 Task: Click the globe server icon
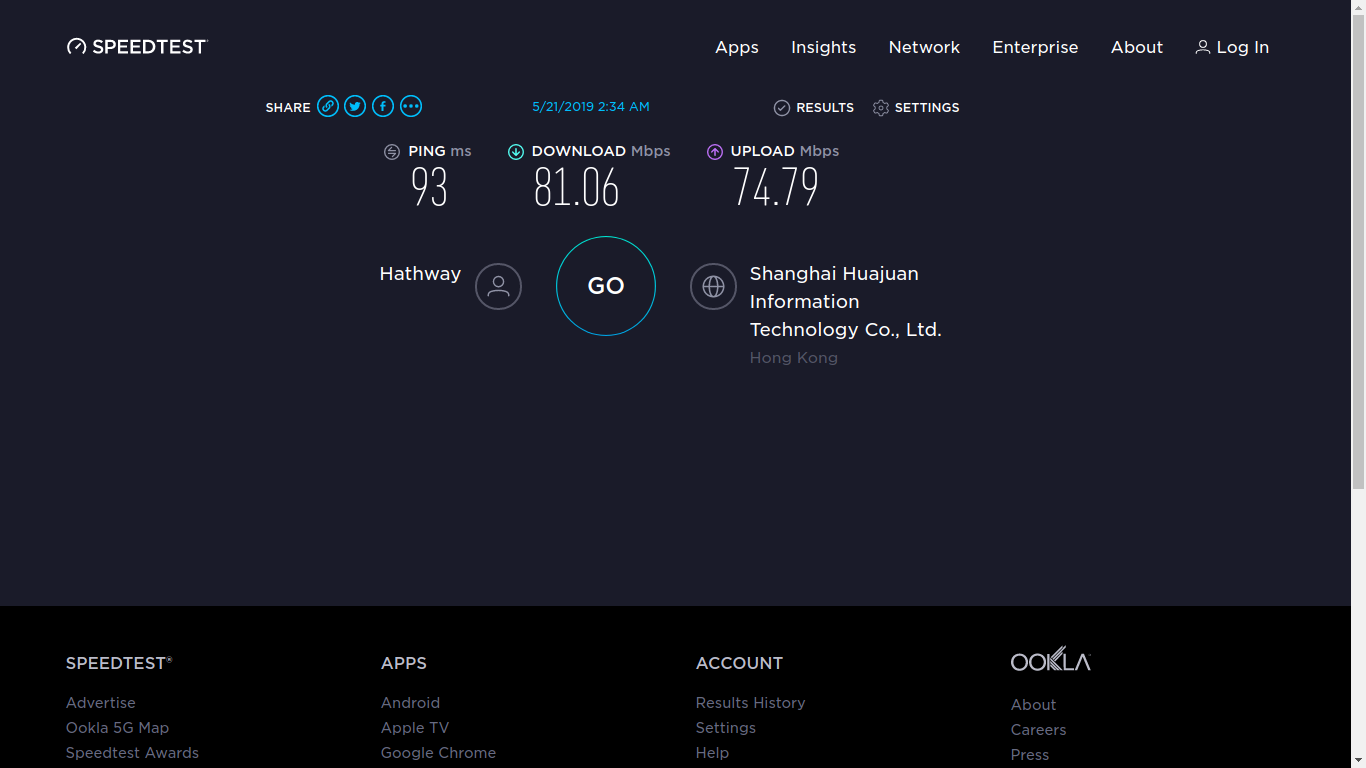(713, 286)
